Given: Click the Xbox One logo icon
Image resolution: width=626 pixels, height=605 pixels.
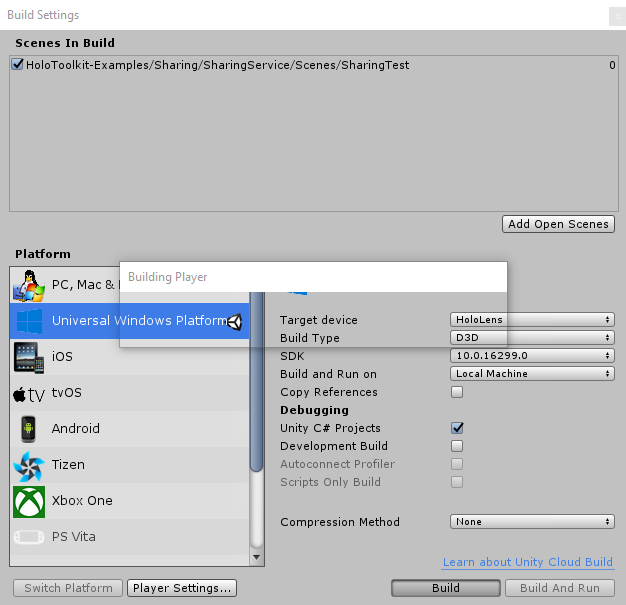Looking at the screenshot, I should click(29, 502).
